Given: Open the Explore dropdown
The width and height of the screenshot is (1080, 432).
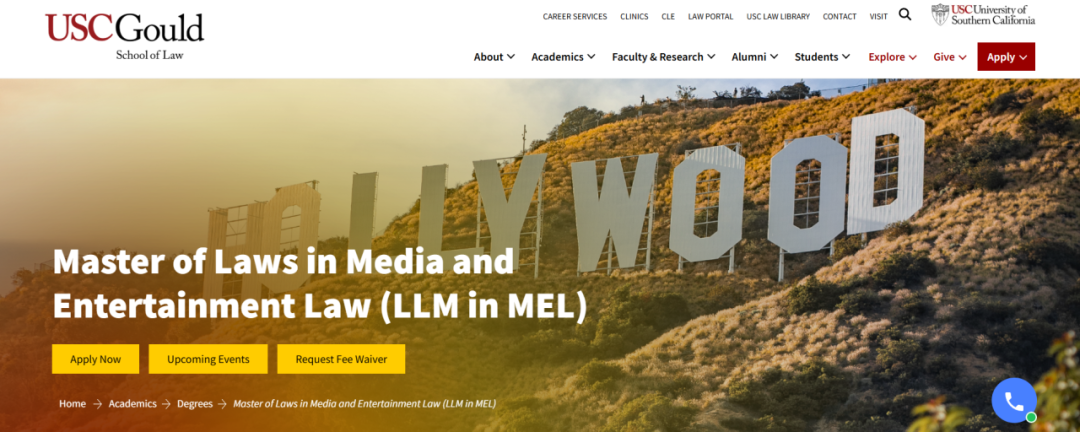Looking at the screenshot, I should coord(893,57).
